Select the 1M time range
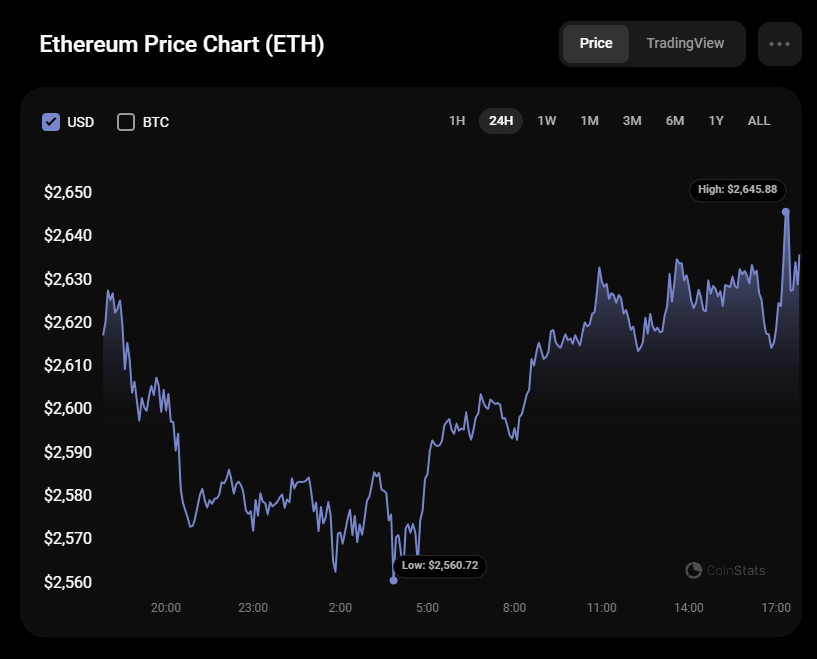 tap(590, 121)
